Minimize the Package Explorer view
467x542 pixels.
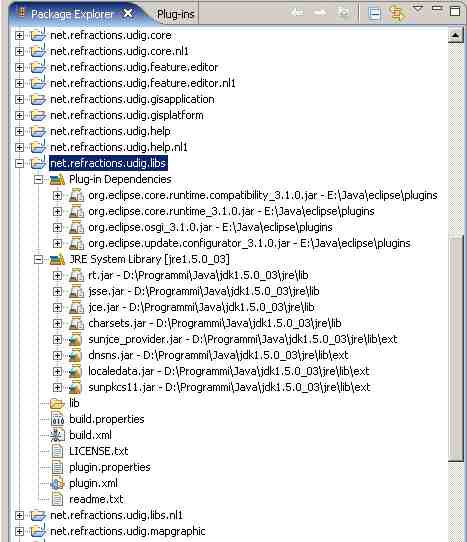[437, 8]
